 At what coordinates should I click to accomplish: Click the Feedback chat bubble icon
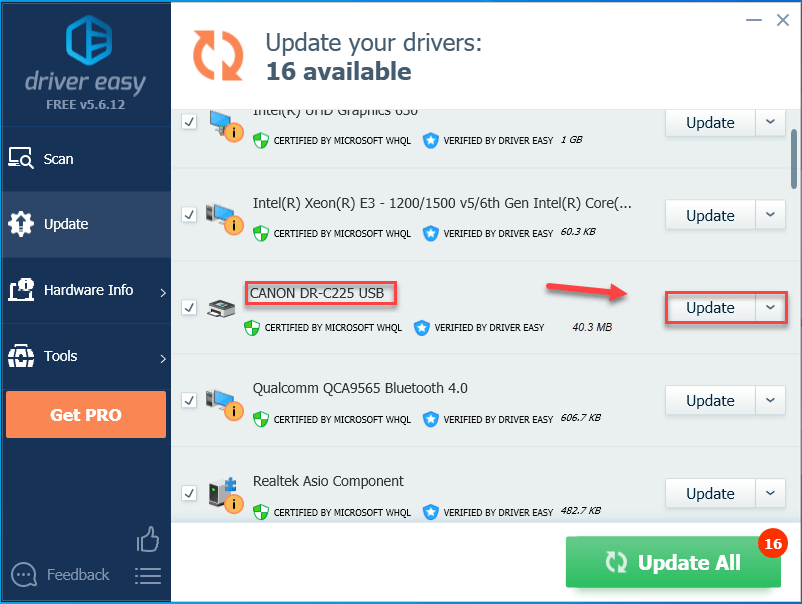(24, 575)
